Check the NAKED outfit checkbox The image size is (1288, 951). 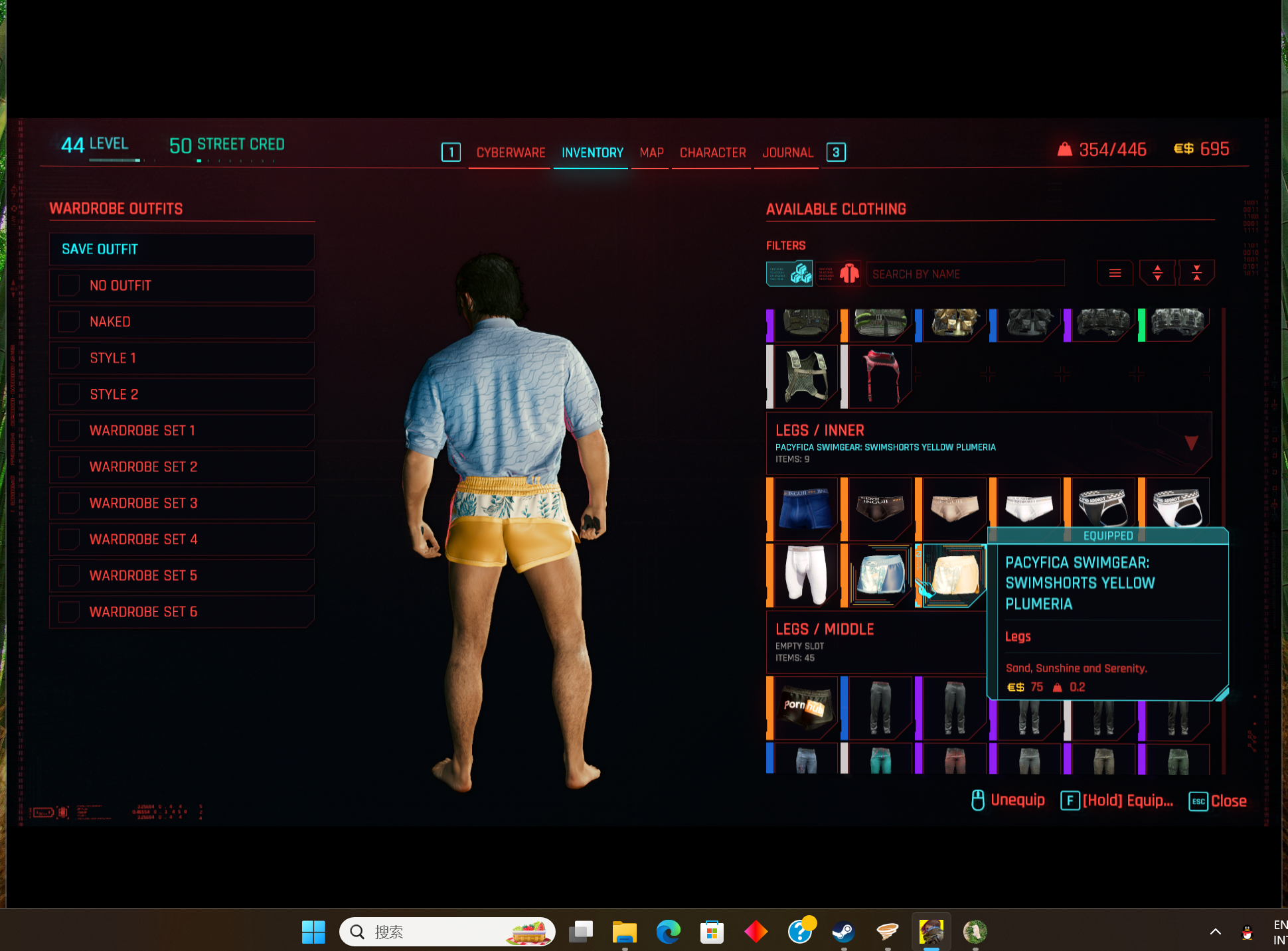[x=69, y=322]
